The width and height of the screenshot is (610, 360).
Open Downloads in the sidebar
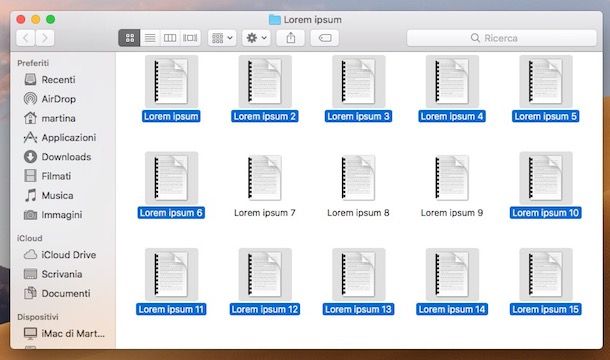coord(57,157)
